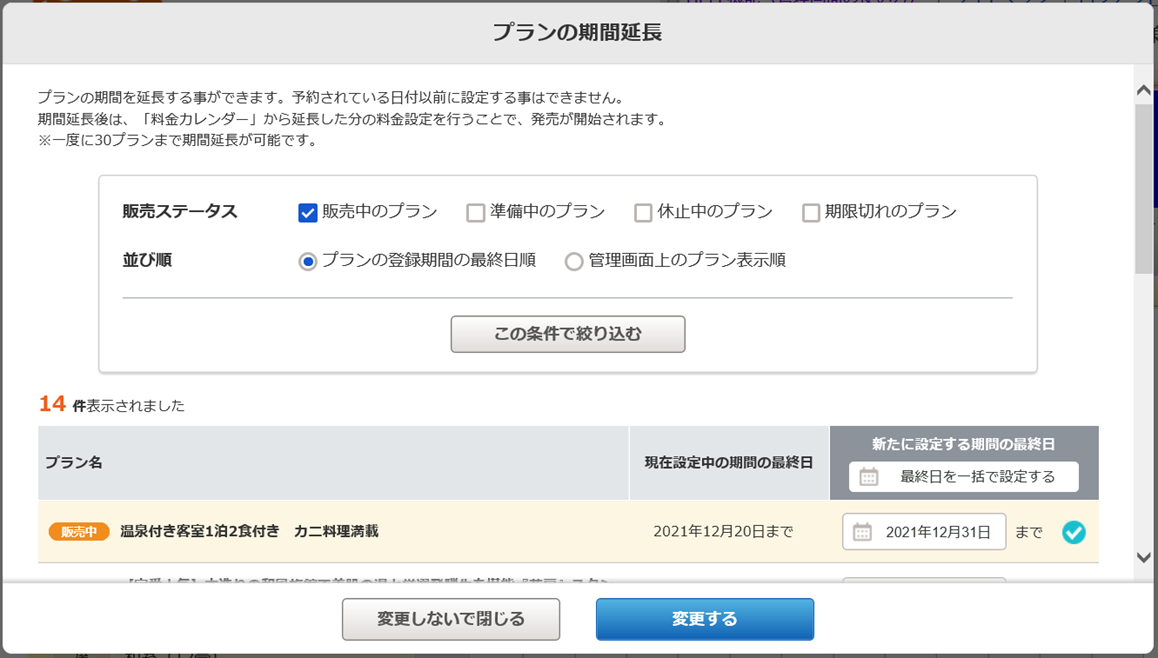Click 変更しないで閉じる to cancel
Viewport: 1158px width, 658px height.
450,619
